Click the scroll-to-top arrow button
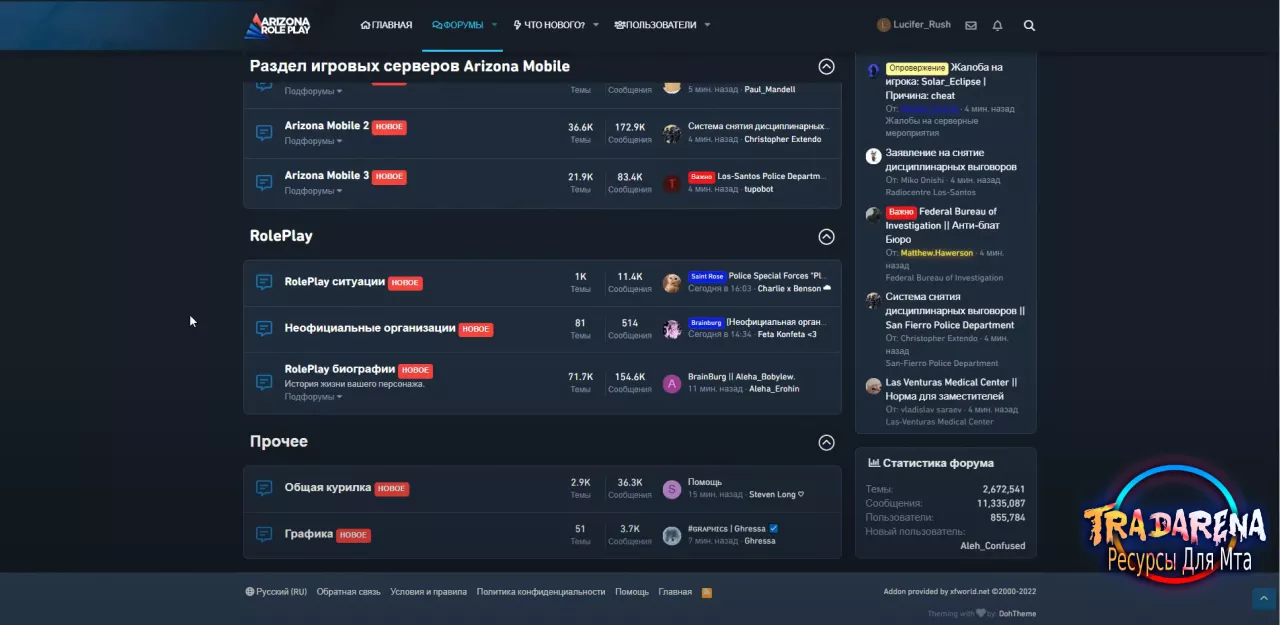This screenshot has height=625, width=1280. [x=1262, y=599]
